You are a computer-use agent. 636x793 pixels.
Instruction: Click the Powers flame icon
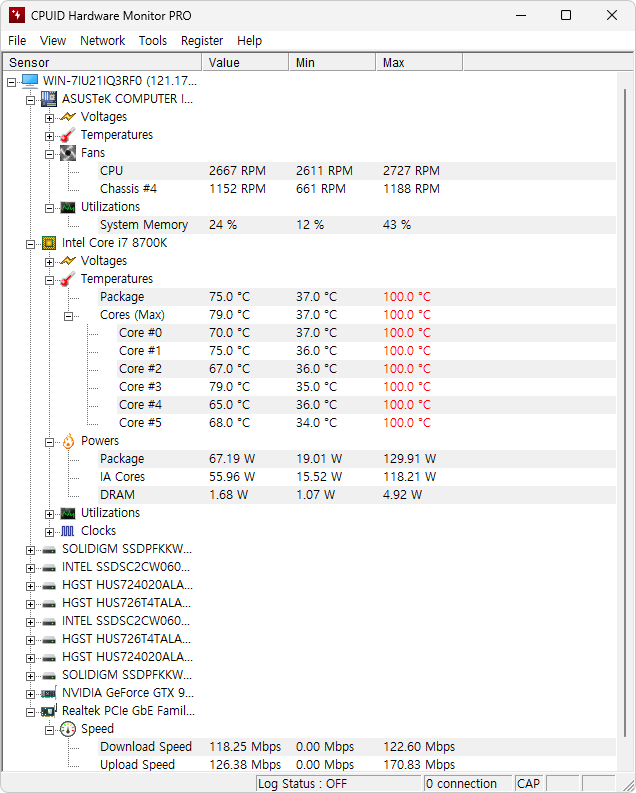(x=68, y=441)
